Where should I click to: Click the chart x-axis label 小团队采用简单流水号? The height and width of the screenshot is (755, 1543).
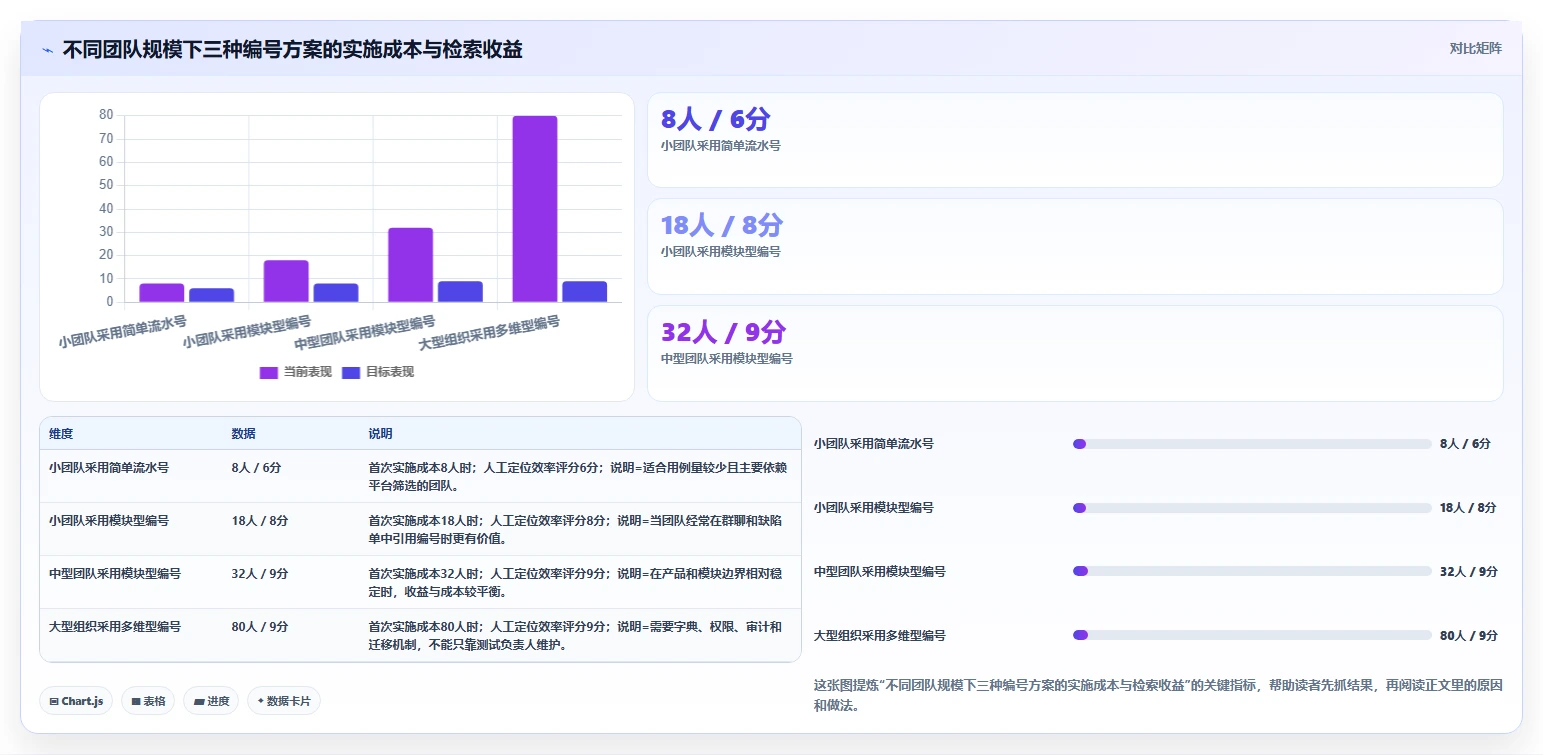click(x=123, y=332)
